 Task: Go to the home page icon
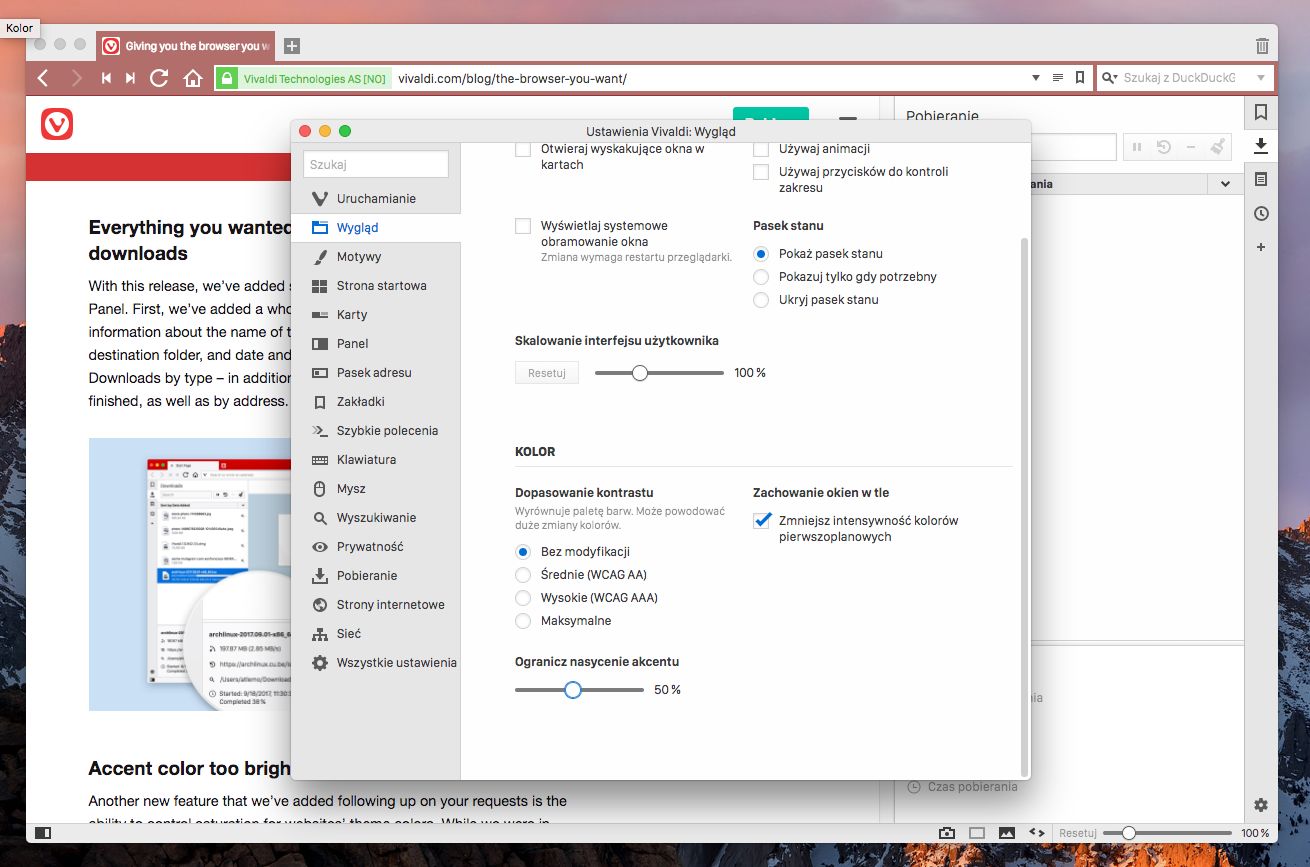pyautogui.click(x=193, y=78)
